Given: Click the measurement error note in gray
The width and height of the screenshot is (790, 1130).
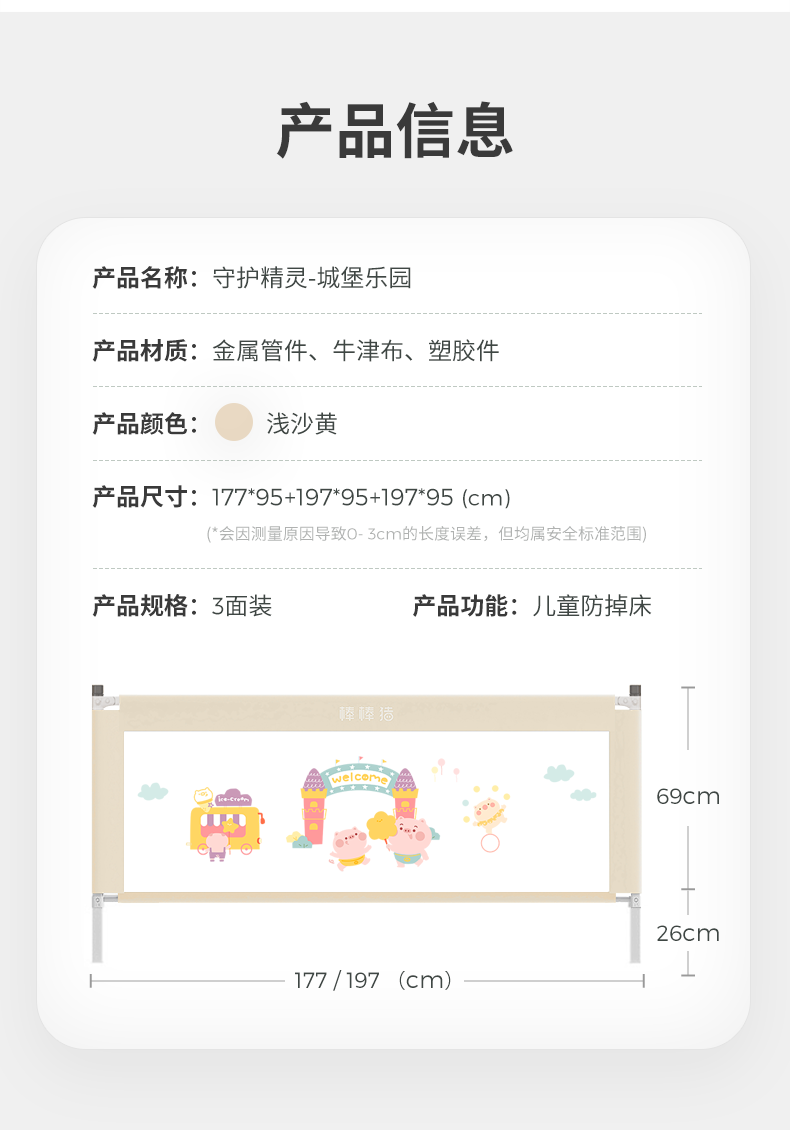Looking at the screenshot, I should (x=427, y=534).
